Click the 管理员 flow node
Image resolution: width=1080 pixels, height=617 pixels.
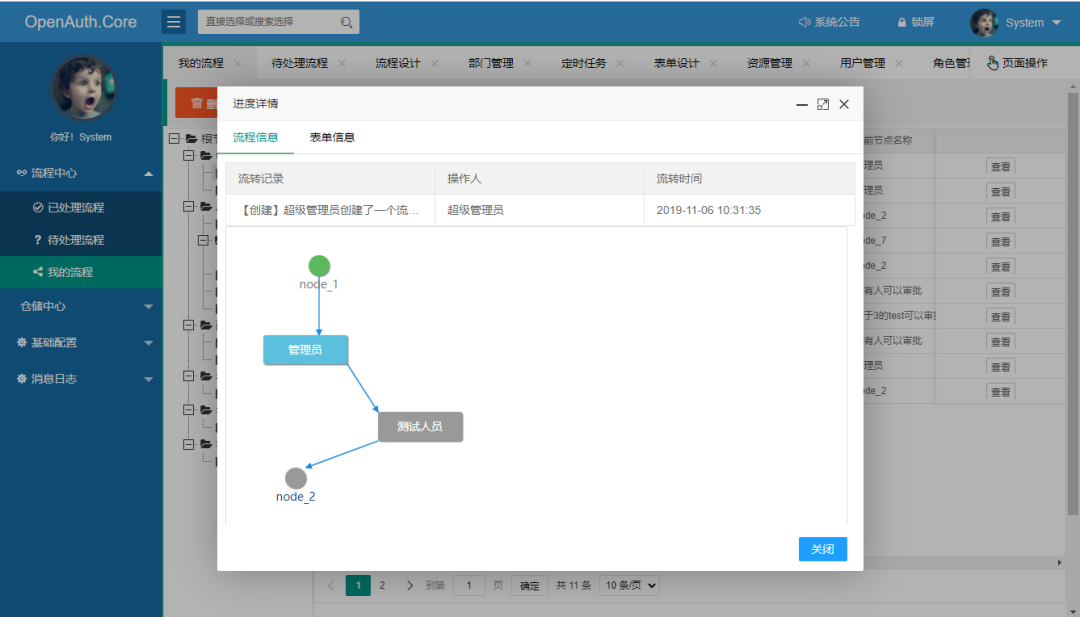pos(305,350)
